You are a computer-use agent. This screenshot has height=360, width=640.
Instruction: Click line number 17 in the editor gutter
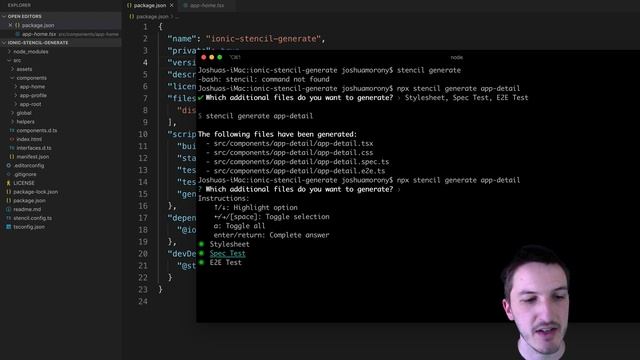(x=143, y=218)
